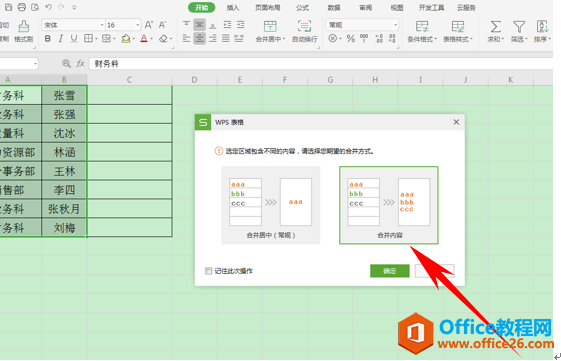Viewport: 561px width, 361px height.
Task: Click the green 确定 button in dialog
Action: click(x=390, y=271)
